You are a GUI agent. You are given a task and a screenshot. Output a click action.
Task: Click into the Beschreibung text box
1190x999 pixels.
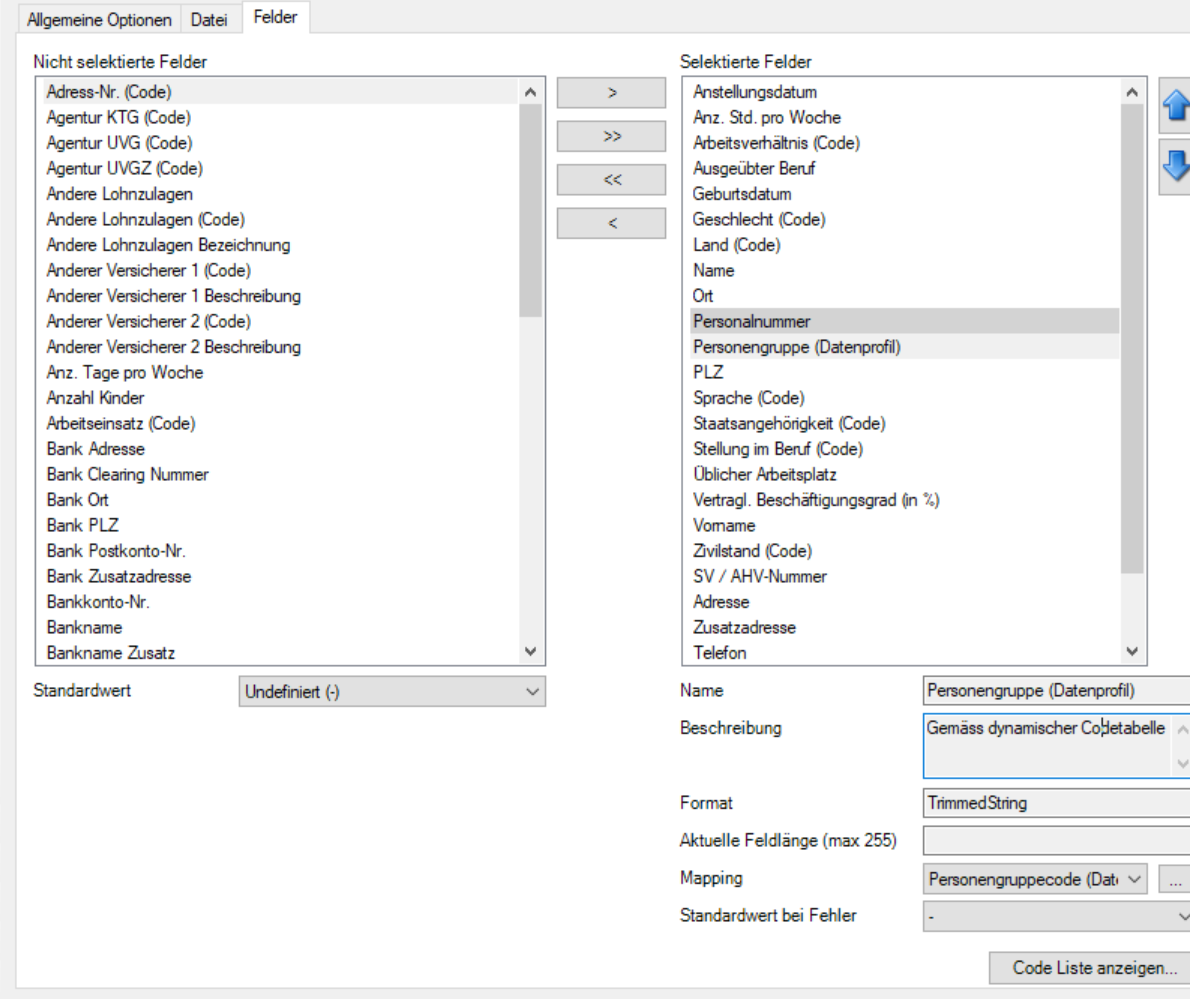[x=1056, y=745]
